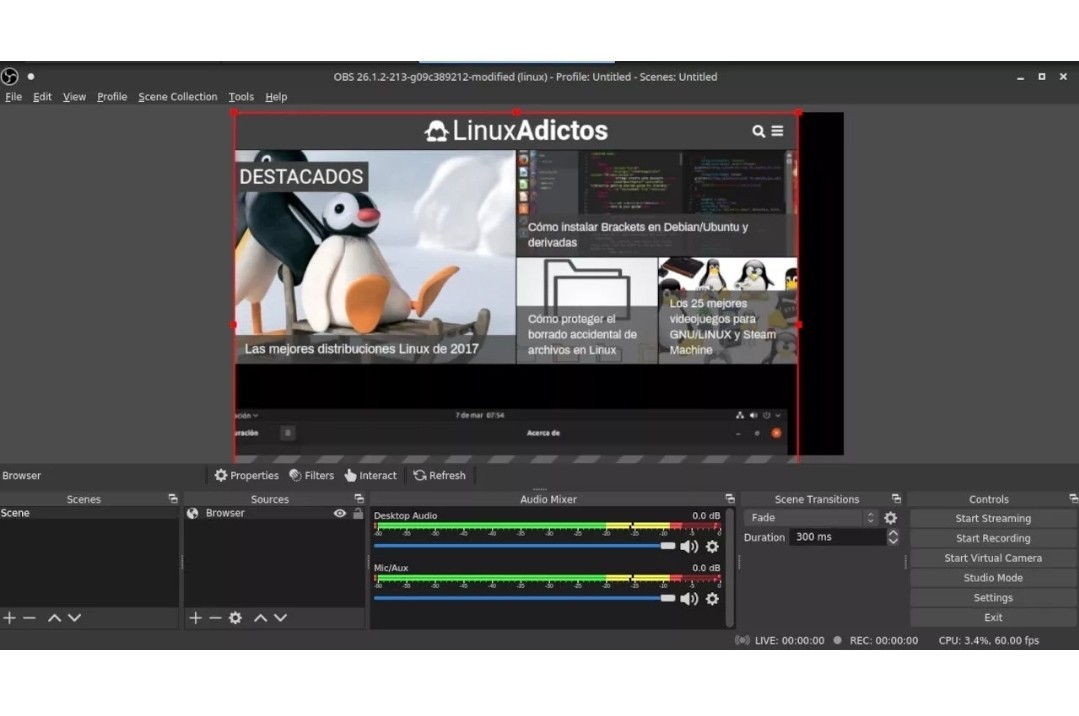Screen dimensions: 1079x716
Task: Click the Brackets article thumbnail in preview
Action: 656,203
